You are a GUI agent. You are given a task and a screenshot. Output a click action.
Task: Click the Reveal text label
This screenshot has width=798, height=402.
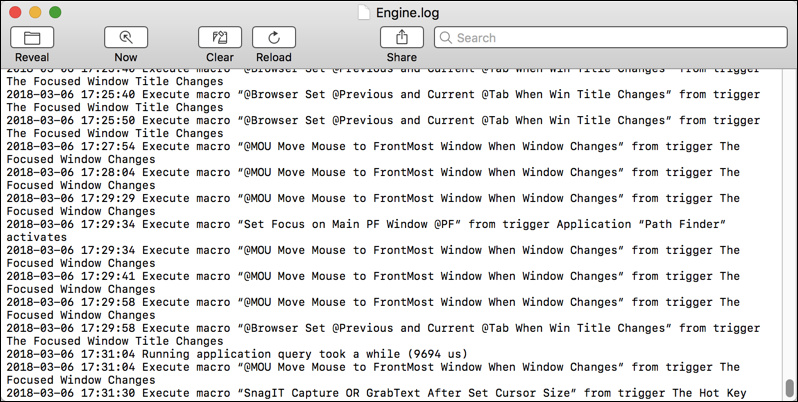(x=32, y=58)
